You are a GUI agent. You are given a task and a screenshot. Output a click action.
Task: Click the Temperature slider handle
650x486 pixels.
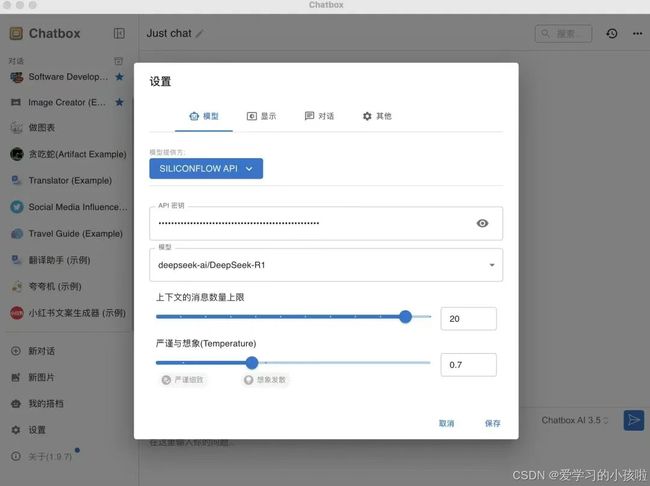point(252,363)
